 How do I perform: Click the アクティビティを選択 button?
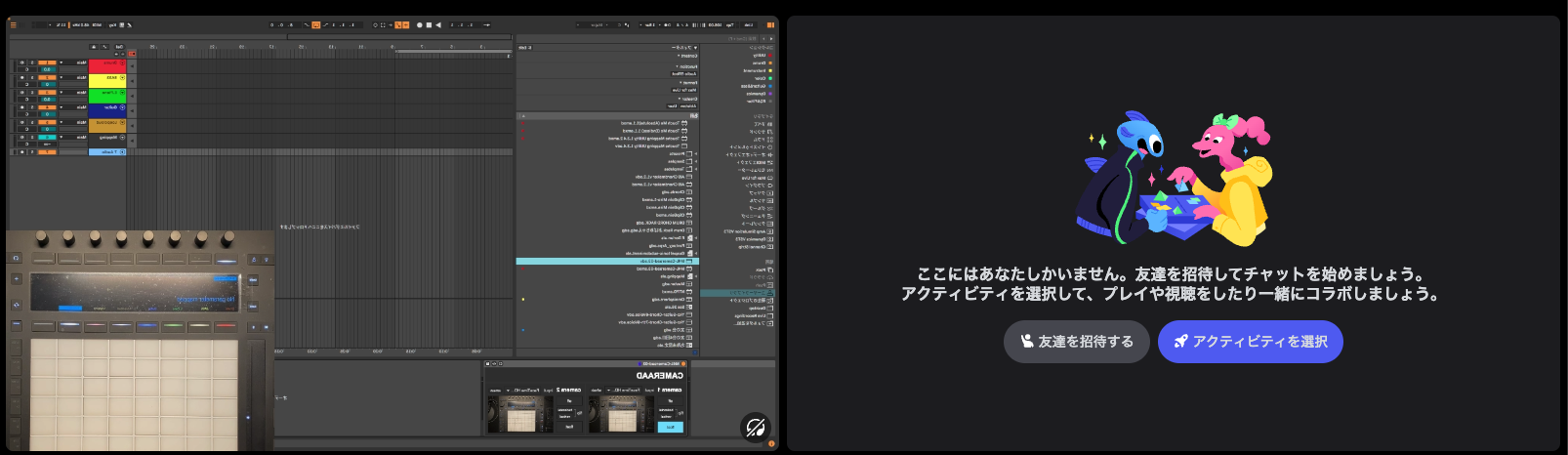click(1250, 342)
